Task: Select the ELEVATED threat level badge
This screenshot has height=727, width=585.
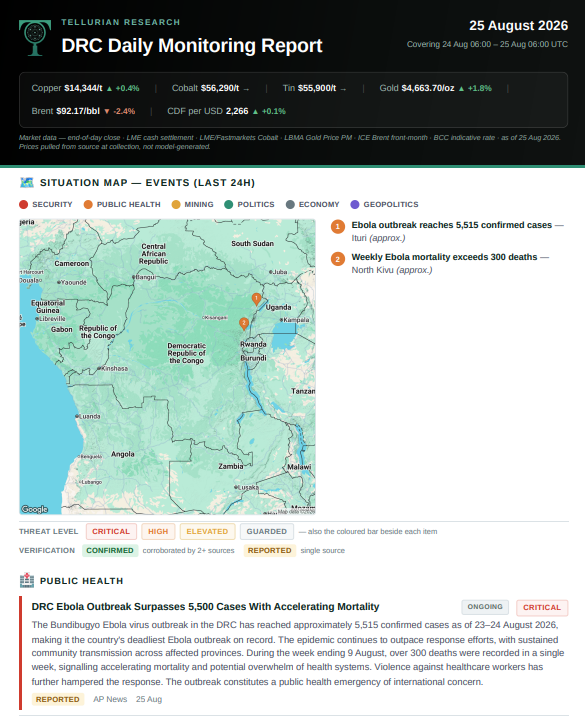Action: point(207,531)
